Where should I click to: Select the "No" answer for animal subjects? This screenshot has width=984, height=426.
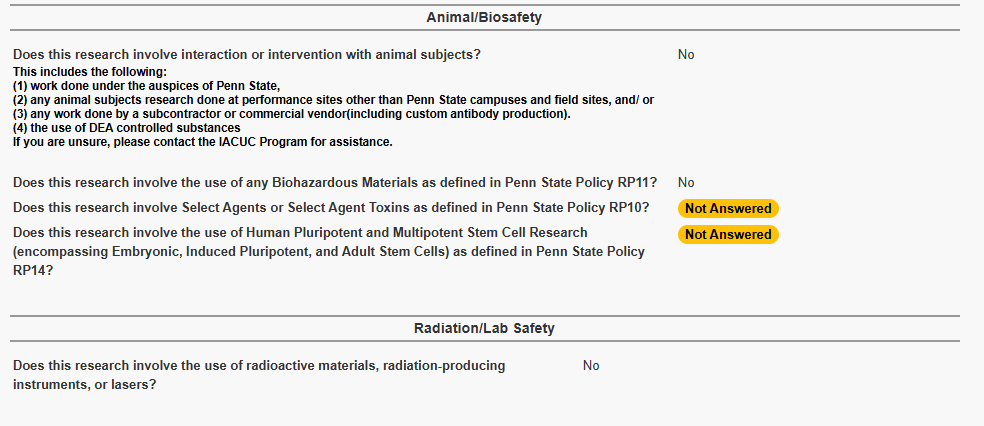click(x=686, y=55)
